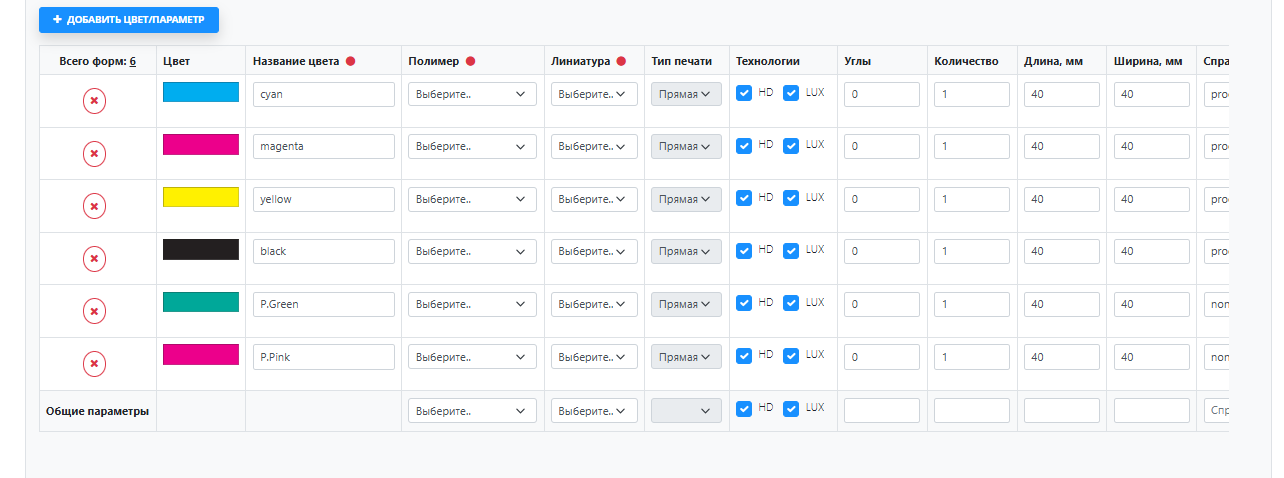Viewport: 1284px width, 478px height.
Task: Remove the black color row
Action: [x=94, y=259]
